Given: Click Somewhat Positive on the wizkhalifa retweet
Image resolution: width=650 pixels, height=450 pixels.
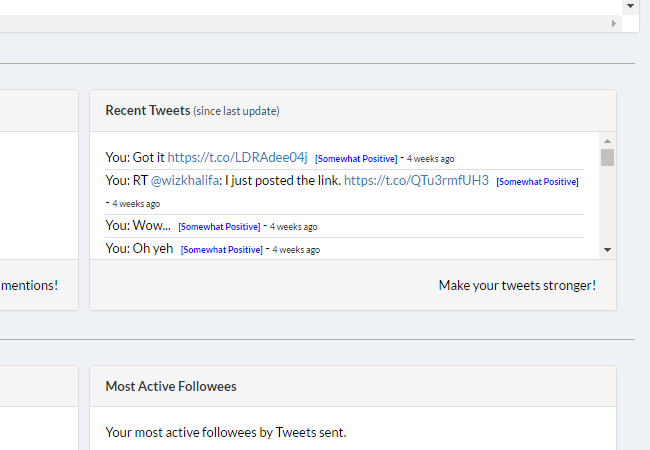Looking at the screenshot, I should [x=537, y=182].
